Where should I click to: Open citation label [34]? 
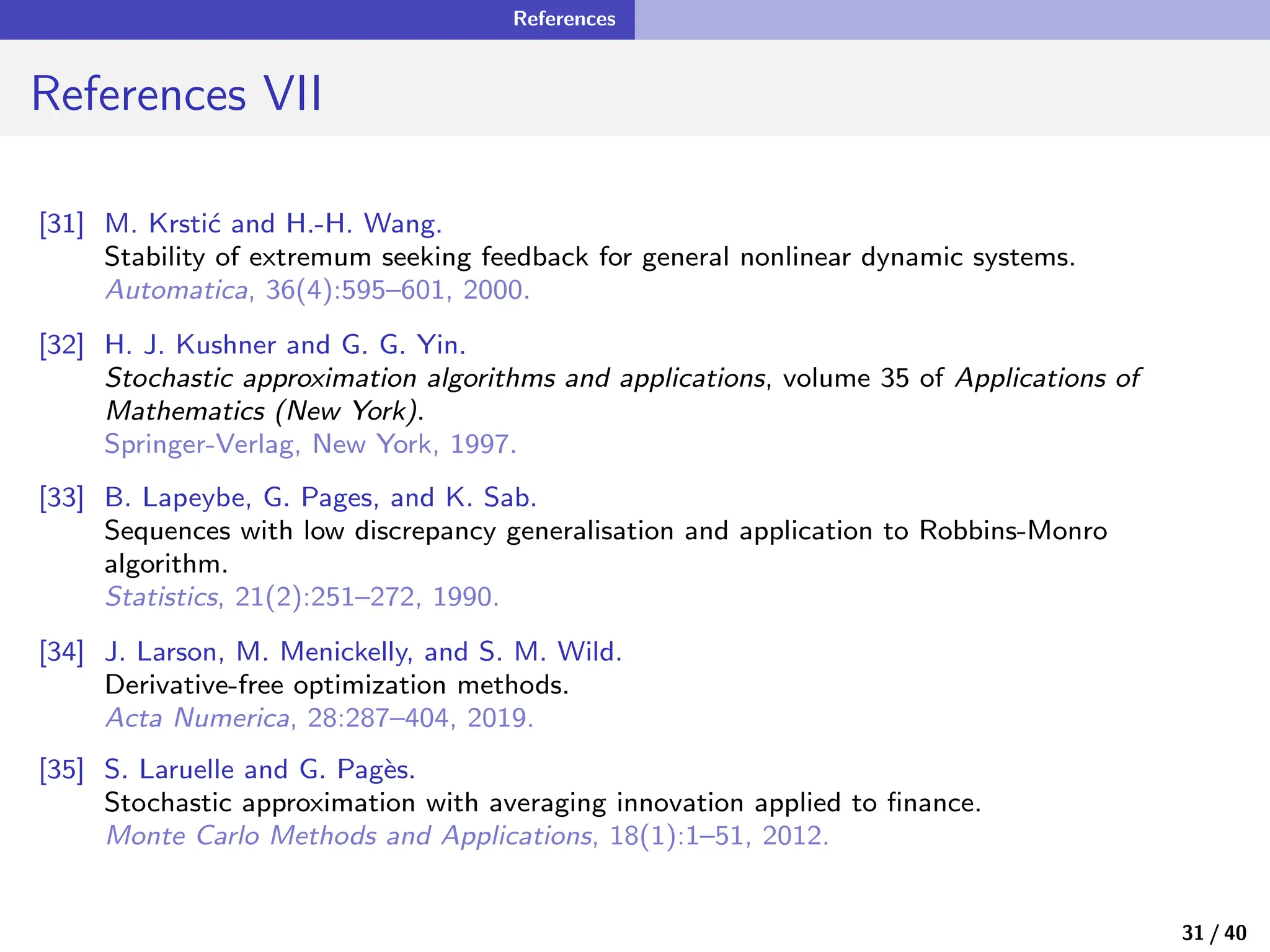click(61, 652)
